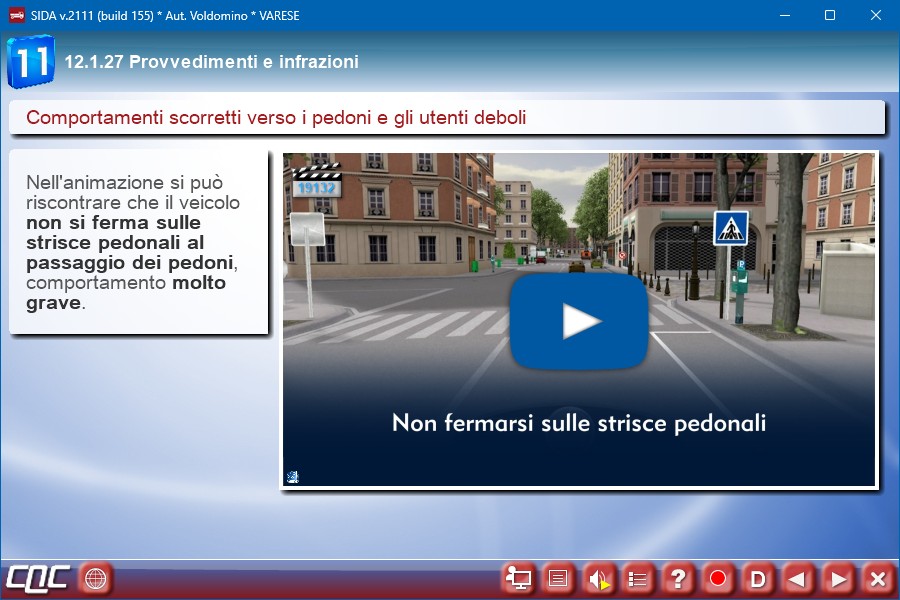Image resolution: width=900 pixels, height=600 pixels.
Task: Play the pedestrian crossing animation video
Action: tap(579, 322)
